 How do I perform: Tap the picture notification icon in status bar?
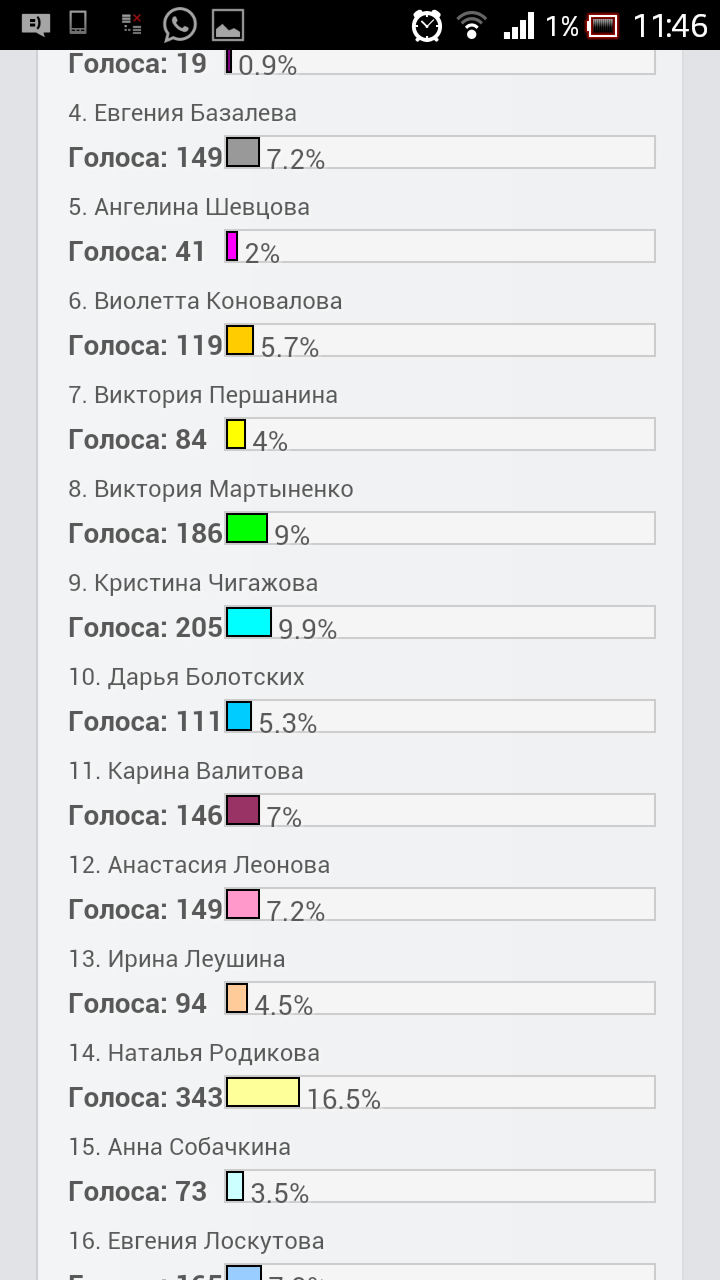point(228,25)
